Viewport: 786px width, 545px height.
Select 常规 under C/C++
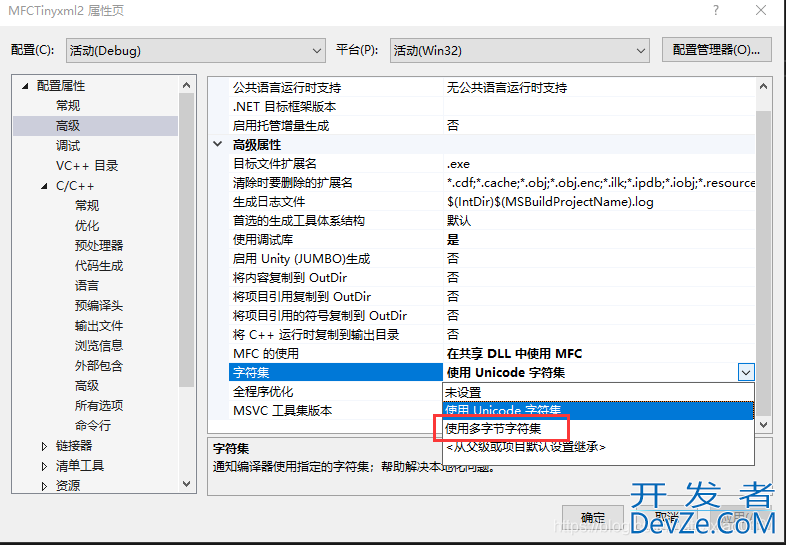tap(87, 206)
